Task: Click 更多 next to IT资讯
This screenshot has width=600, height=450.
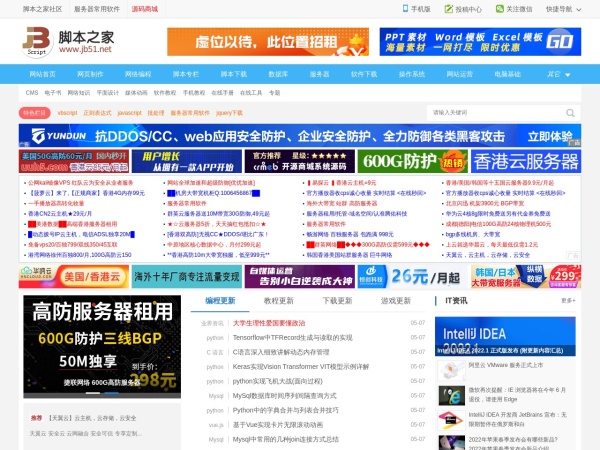Action: coord(567,301)
